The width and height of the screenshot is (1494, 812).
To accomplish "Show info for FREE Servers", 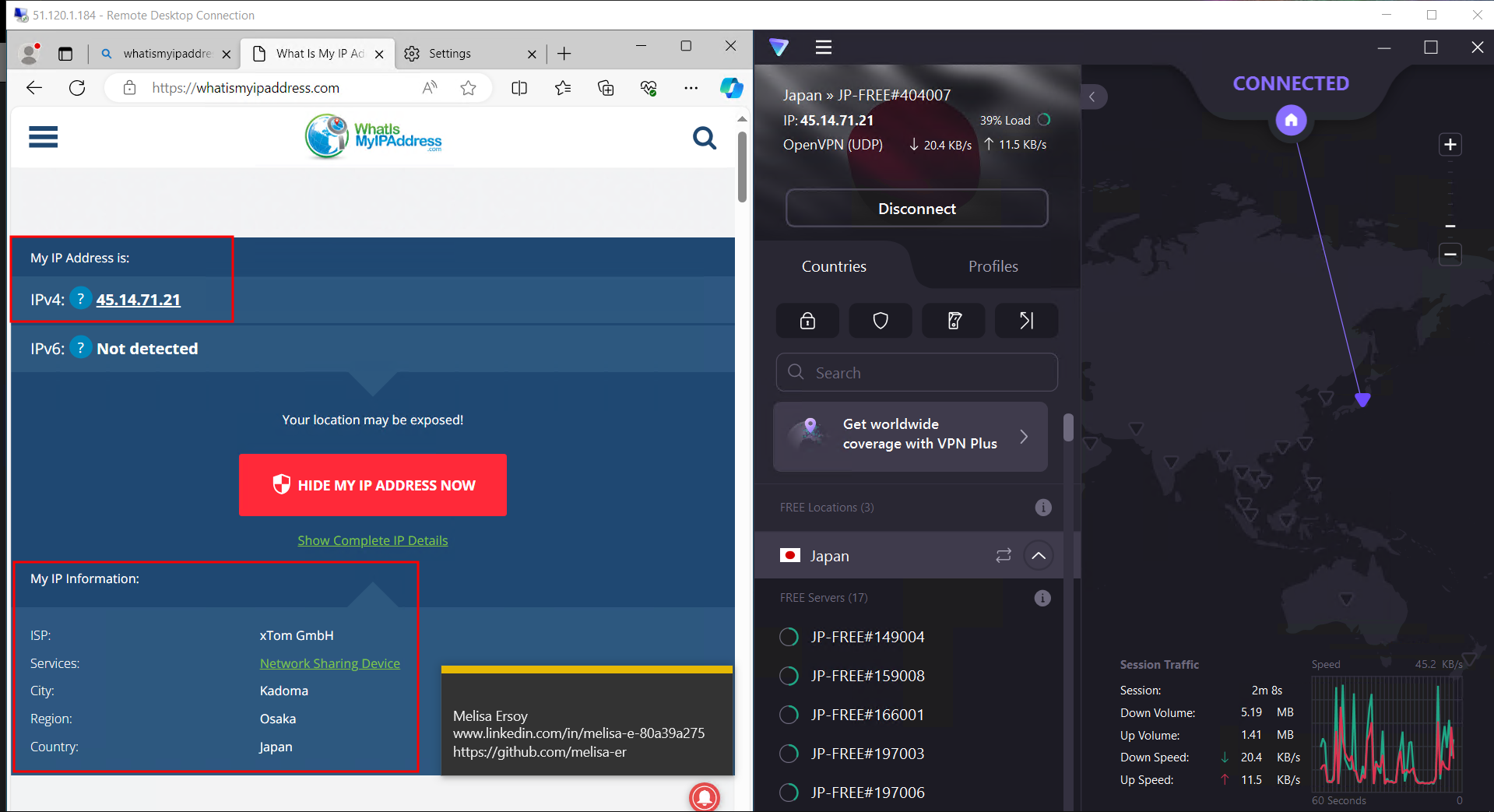I will (1042, 598).
